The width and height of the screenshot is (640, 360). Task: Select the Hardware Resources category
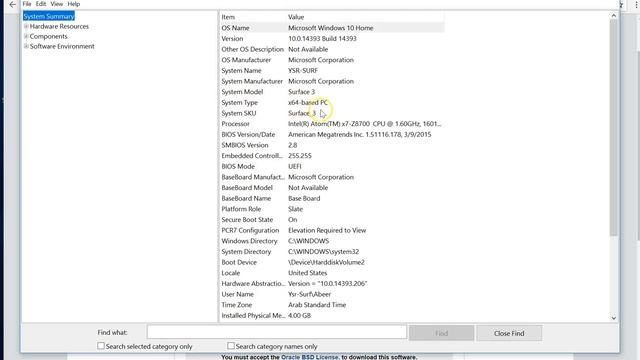[59, 27]
